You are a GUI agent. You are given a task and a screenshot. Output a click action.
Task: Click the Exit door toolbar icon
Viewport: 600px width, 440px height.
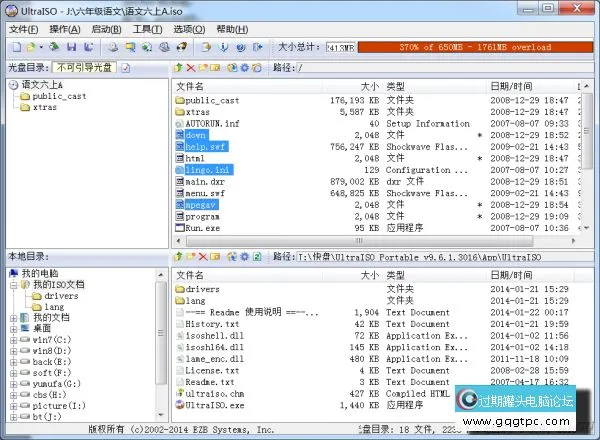tap(258, 47)
